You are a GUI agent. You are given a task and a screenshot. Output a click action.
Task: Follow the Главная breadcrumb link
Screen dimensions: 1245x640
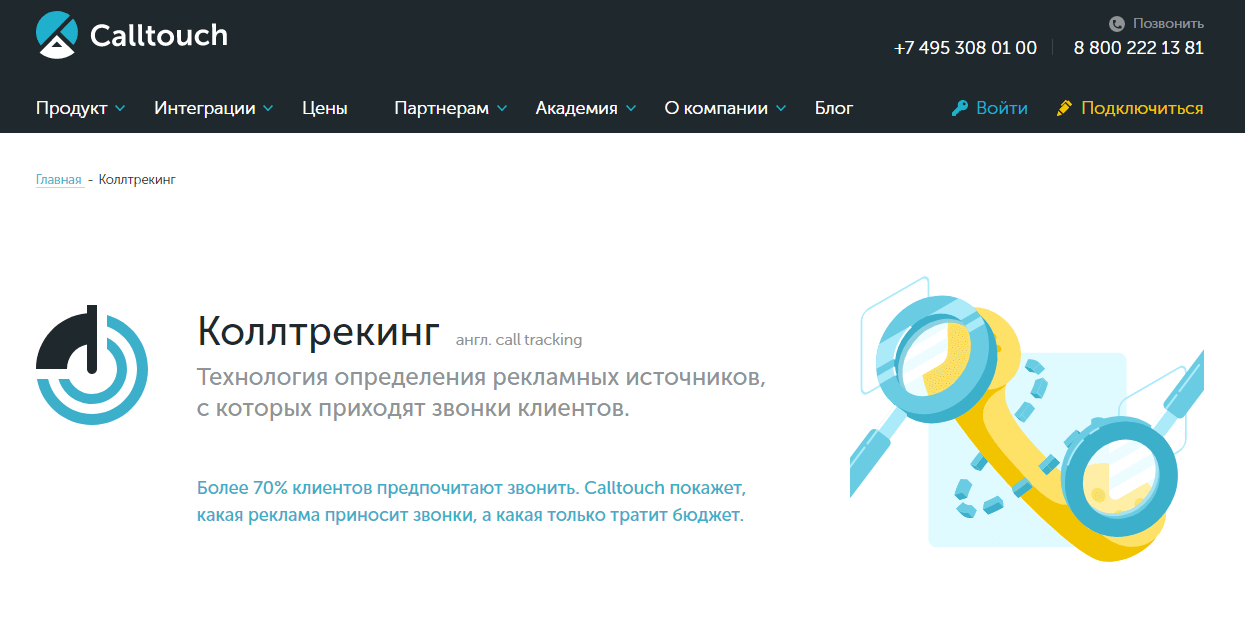pyautogui.click(x=59, y=180)
